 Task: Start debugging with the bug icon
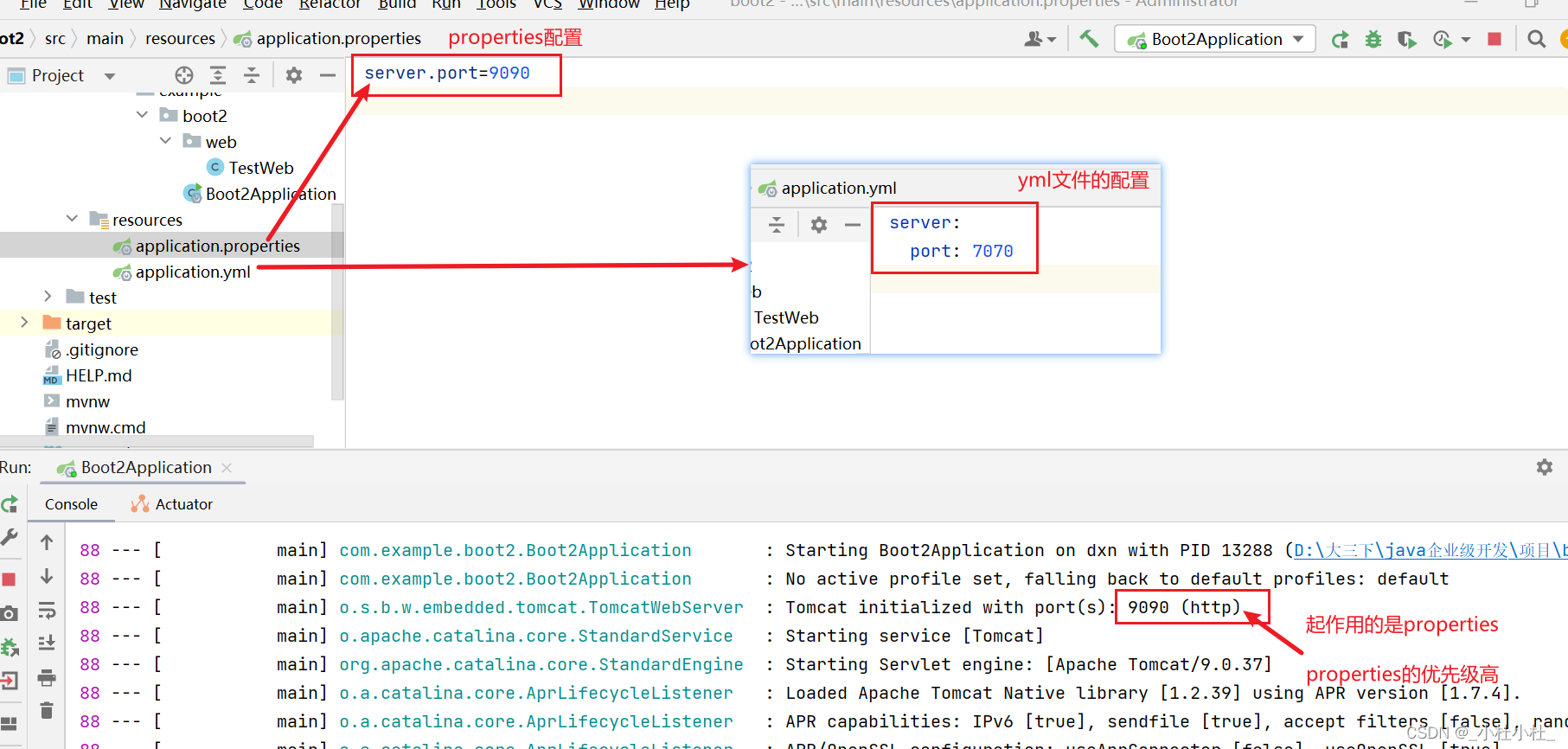1373,39
